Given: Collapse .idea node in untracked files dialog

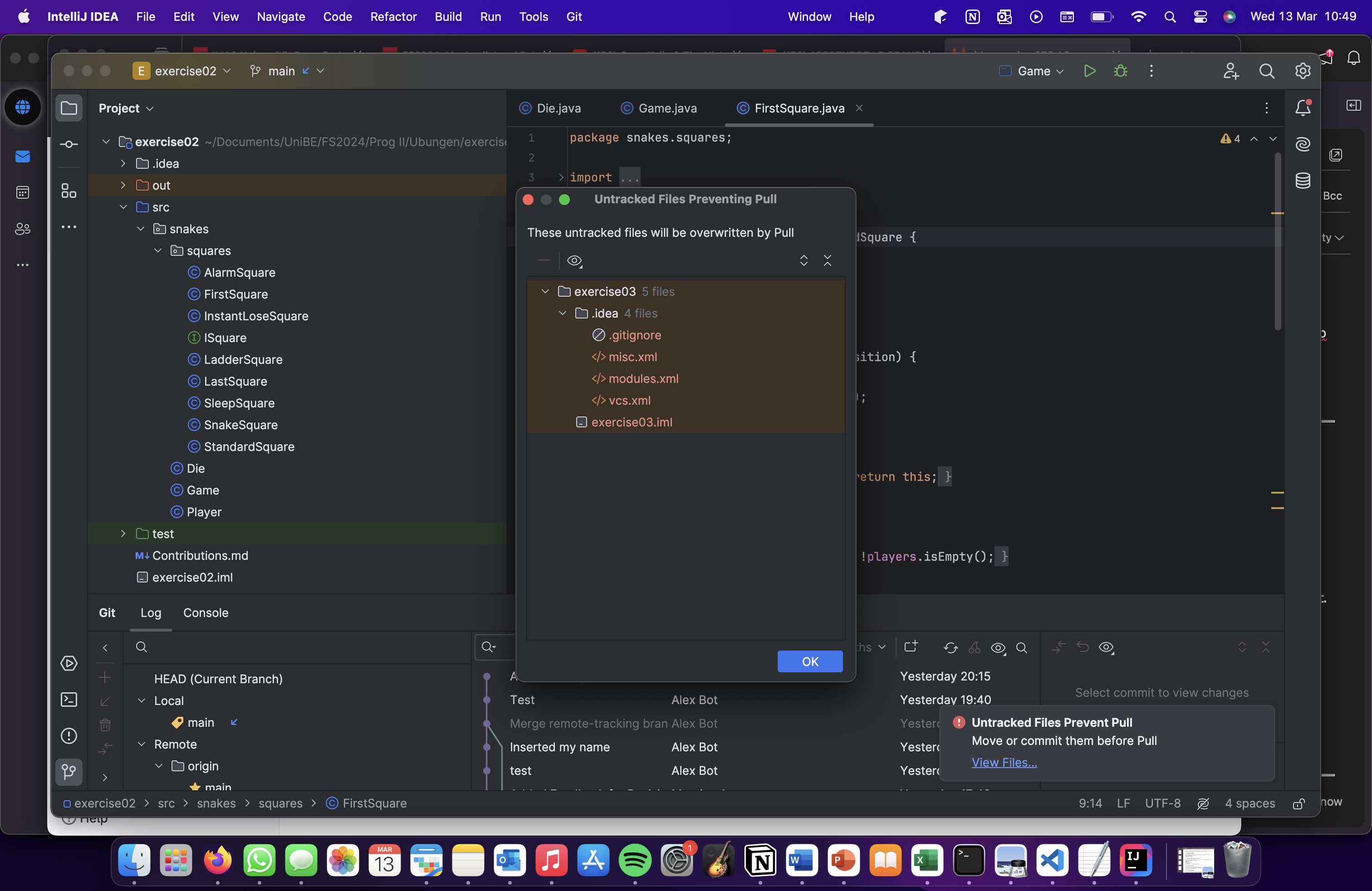Looking at the screenshot, I should tap(562, 313).
